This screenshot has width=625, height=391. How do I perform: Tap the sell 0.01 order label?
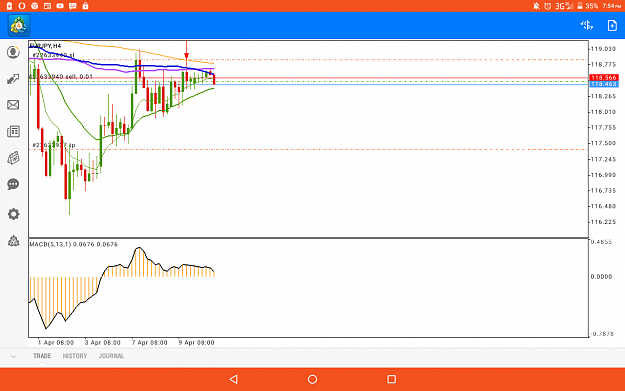(61, 77)
